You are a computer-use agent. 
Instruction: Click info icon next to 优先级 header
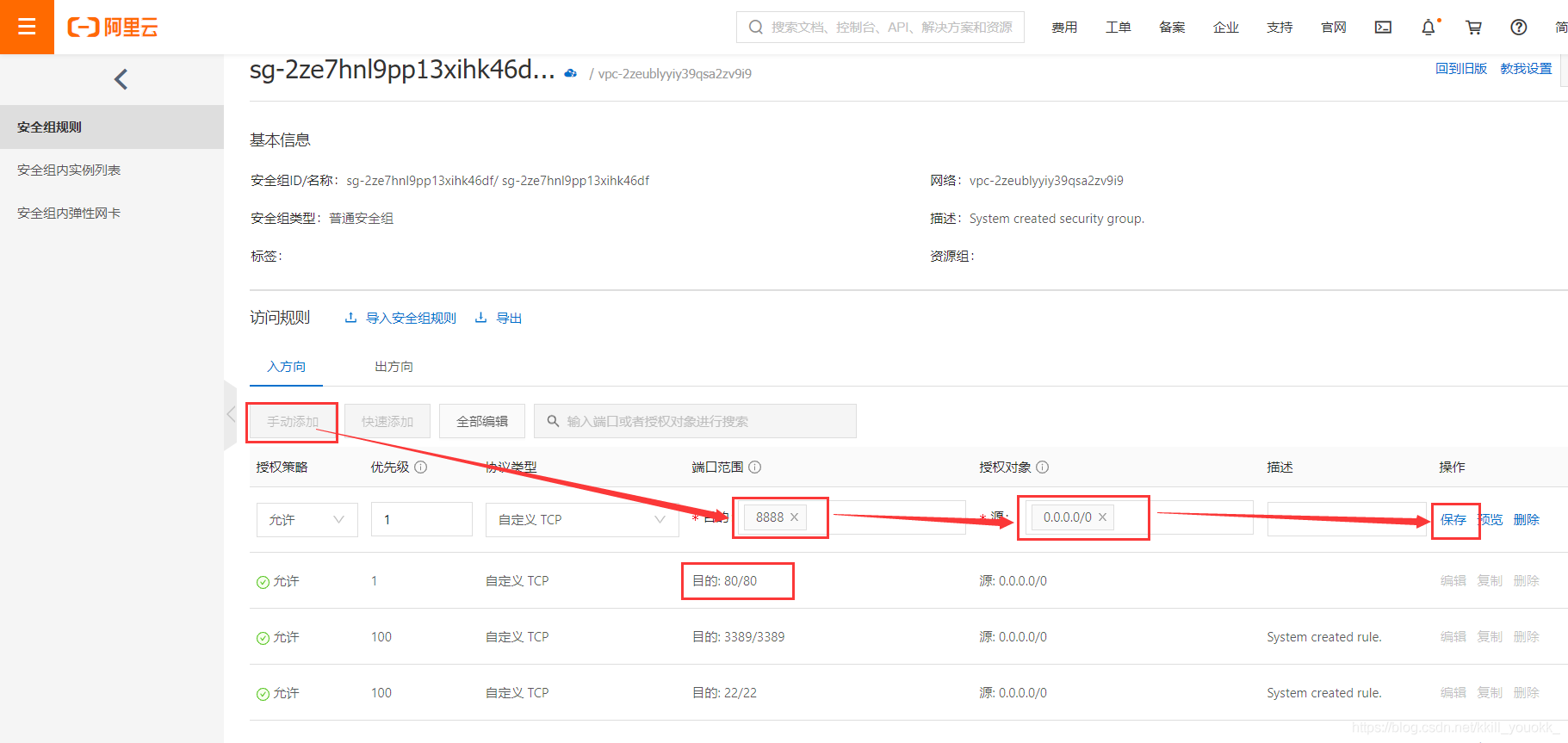(420, 467)
